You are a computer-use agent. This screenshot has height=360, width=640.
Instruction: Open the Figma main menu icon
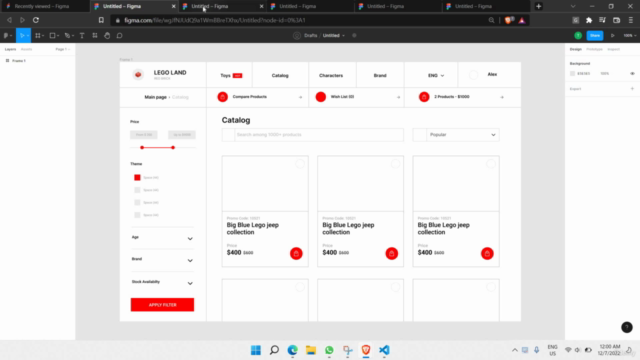tap(6, 36)
